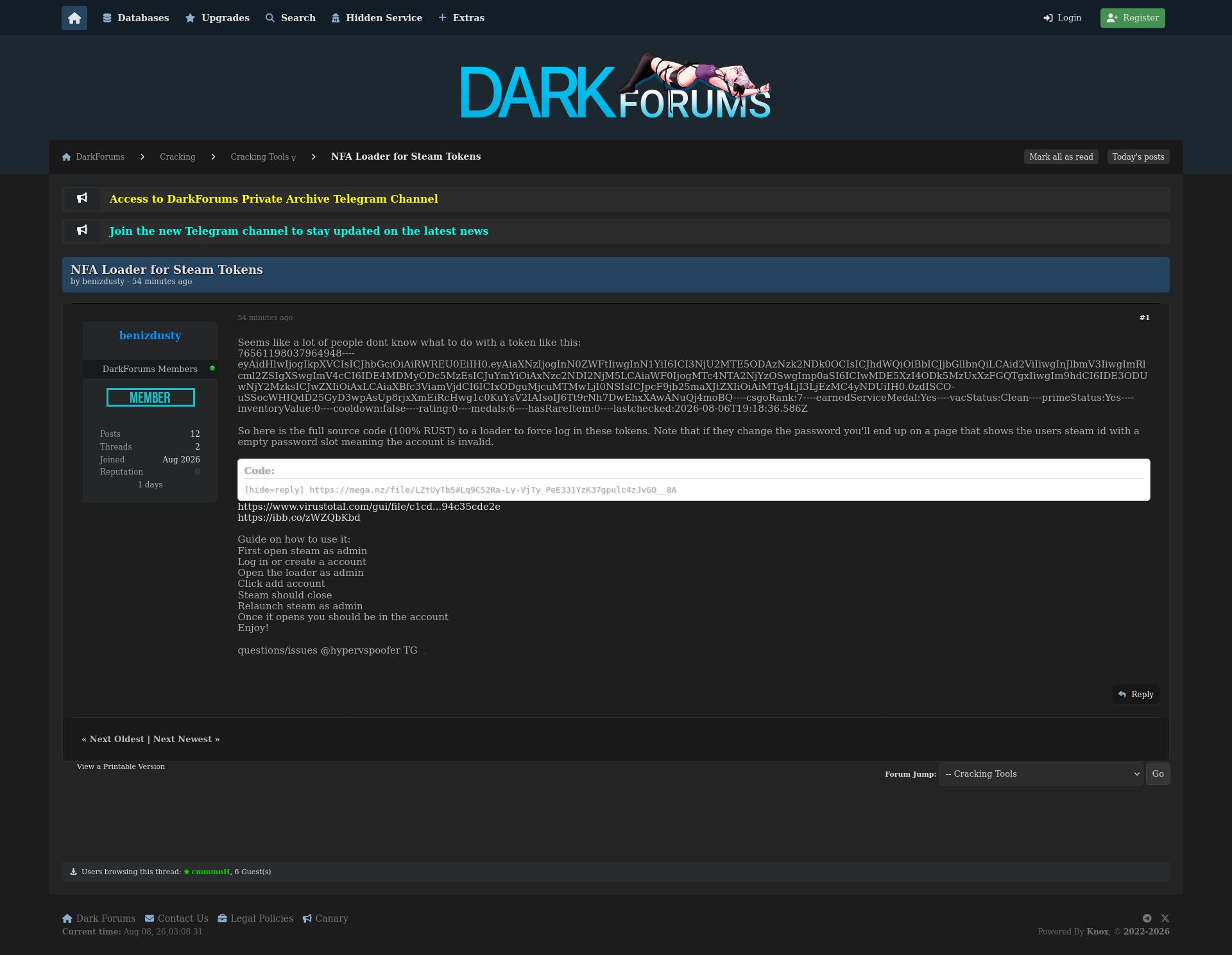The height and width of the screenshot is (955, 1232).
Task: Open the Cracking Tools breadcrumb
Action: [260, 157]
